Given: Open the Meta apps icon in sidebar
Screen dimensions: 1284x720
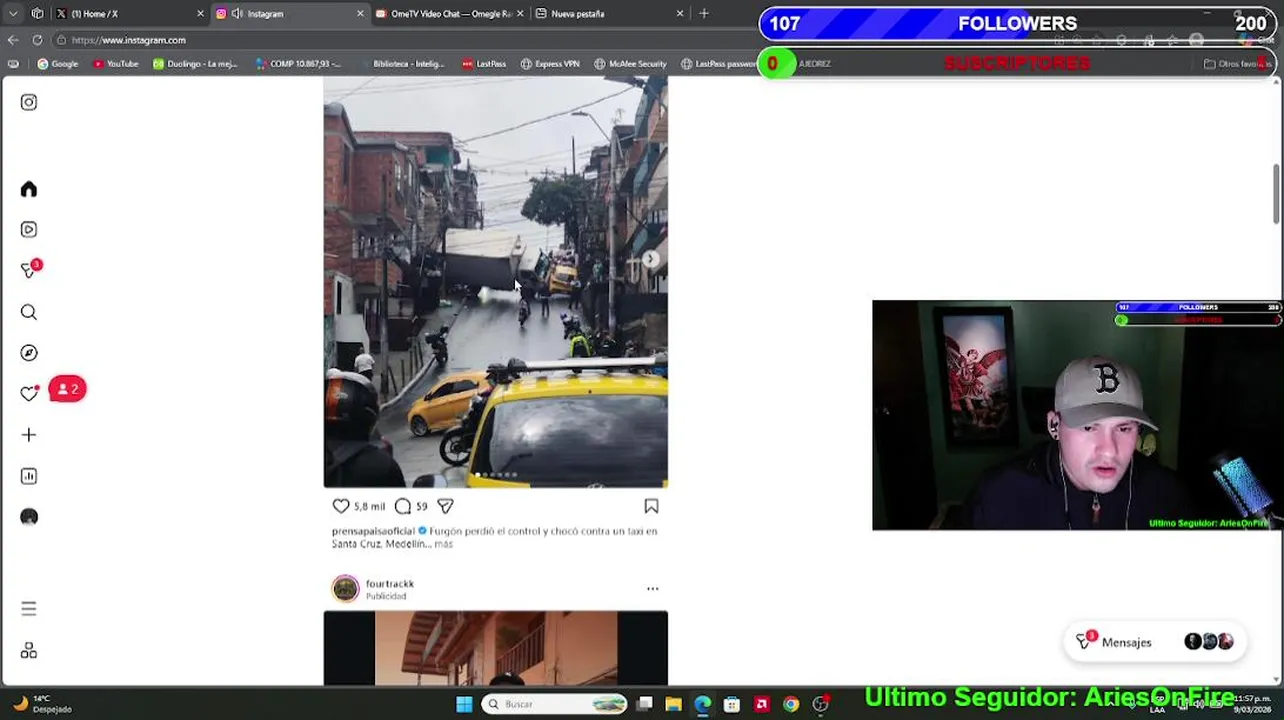Looking at the screenshot, I should pos(29,651).
